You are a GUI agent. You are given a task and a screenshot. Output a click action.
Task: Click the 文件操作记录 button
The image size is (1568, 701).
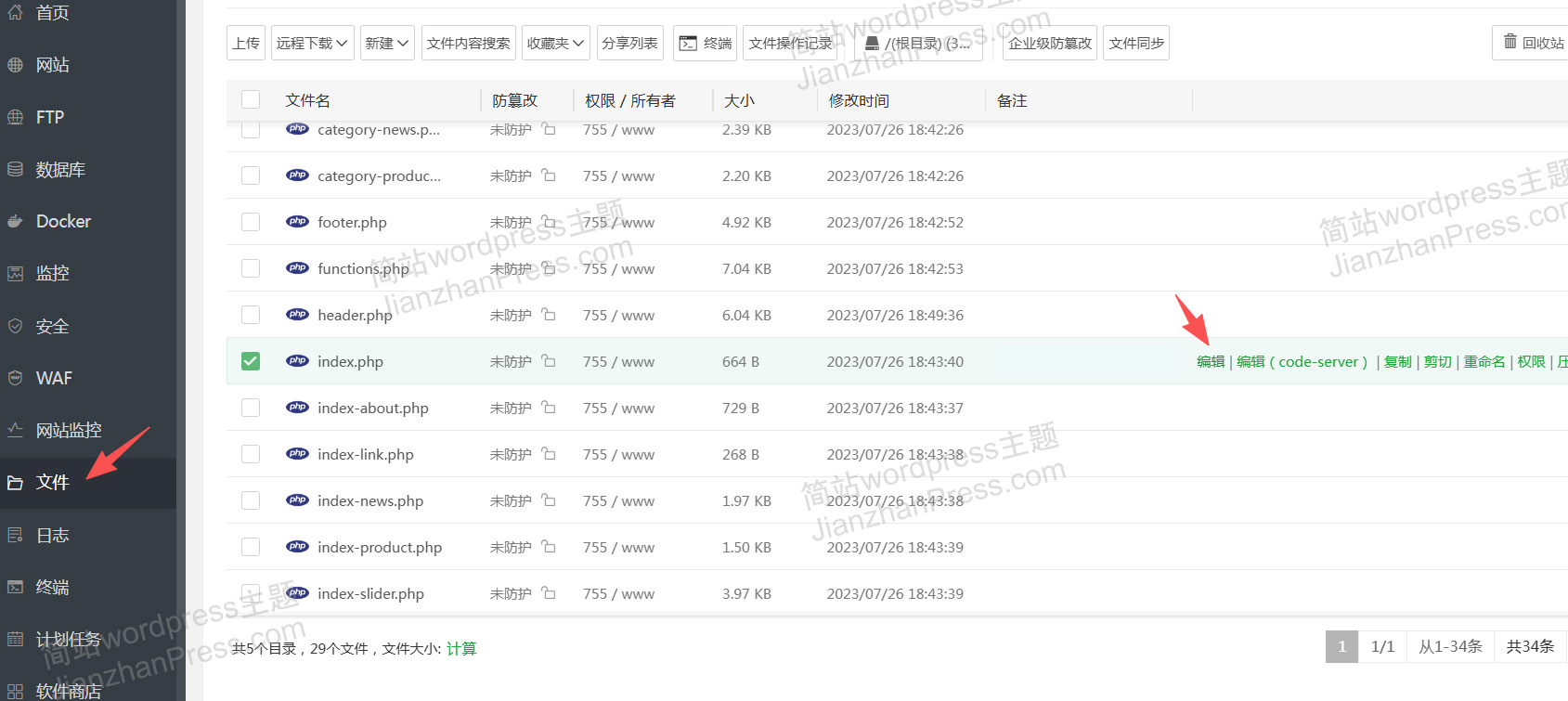point(791,43)
